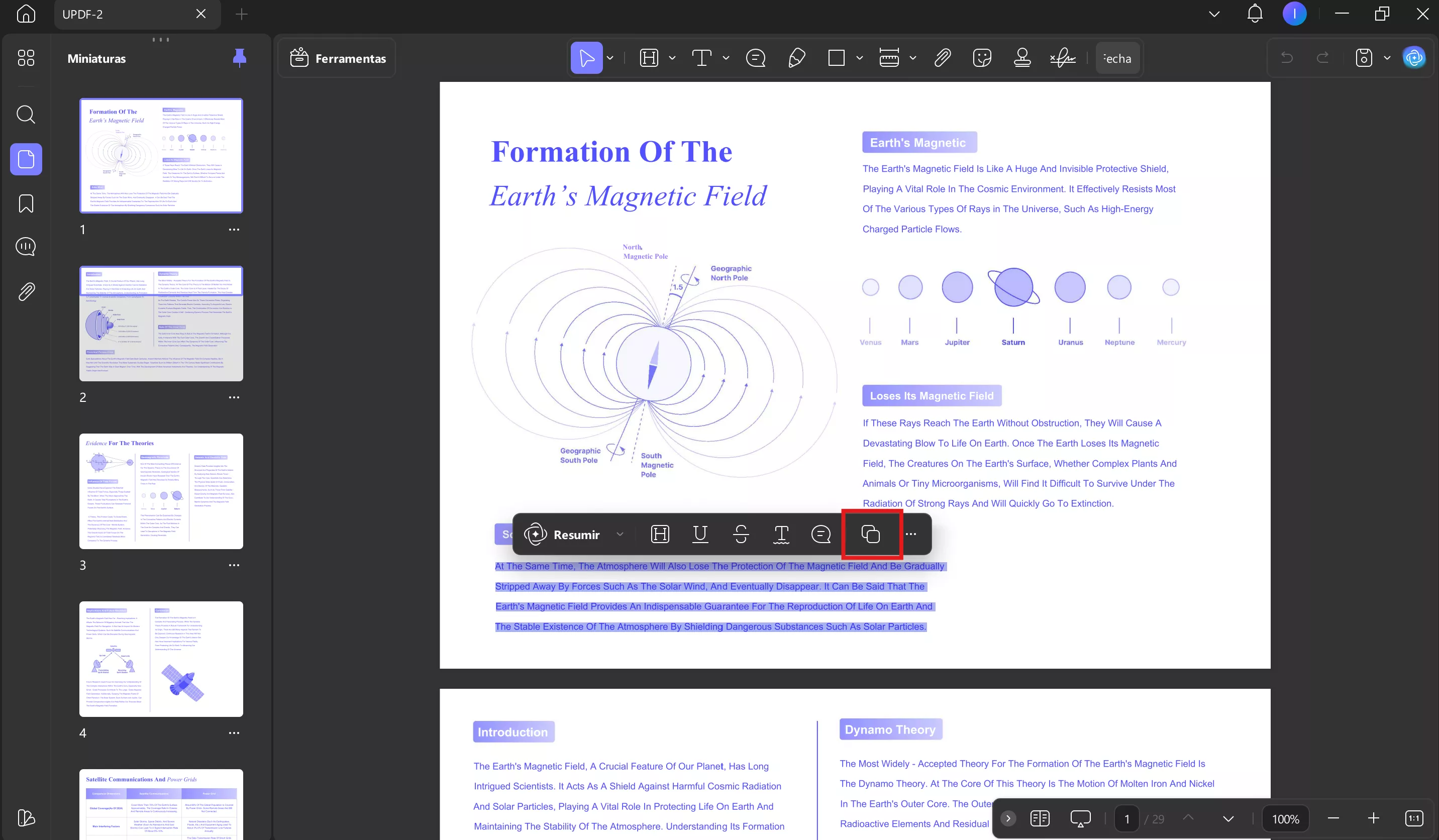
Task: Apply underline to selected text
Action: point(700,535)
